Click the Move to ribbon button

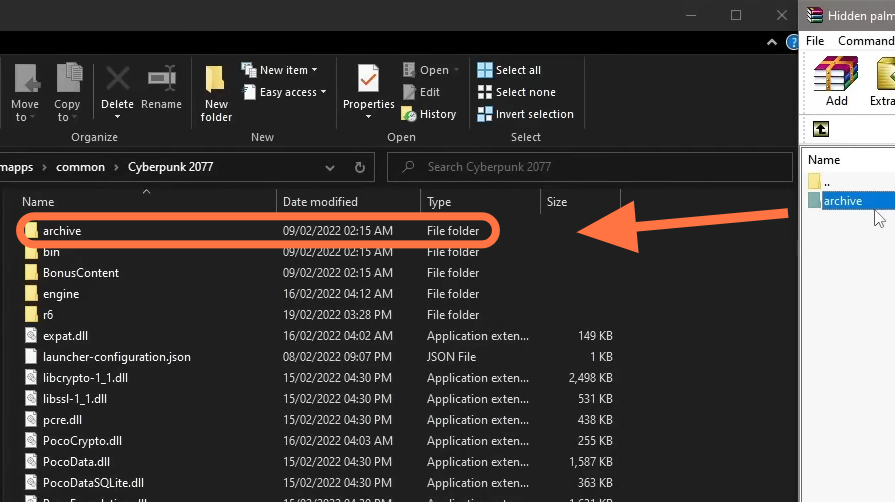tap(25, 93)
